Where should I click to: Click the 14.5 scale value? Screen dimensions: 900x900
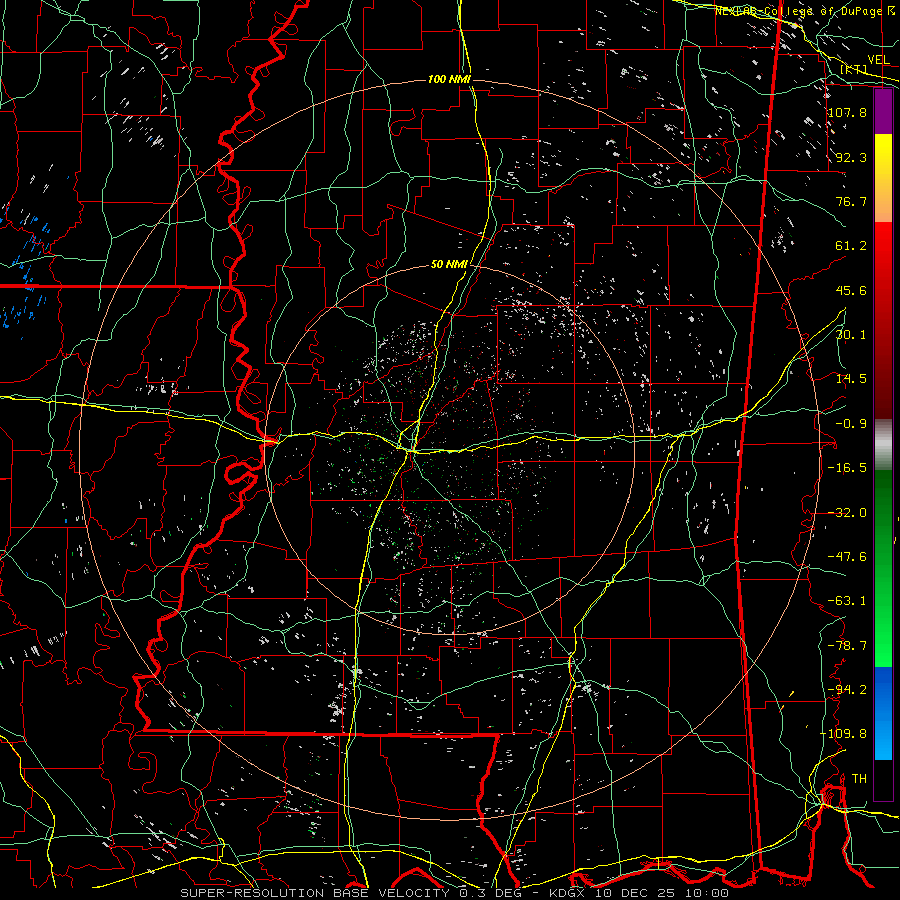pos(851,379)
